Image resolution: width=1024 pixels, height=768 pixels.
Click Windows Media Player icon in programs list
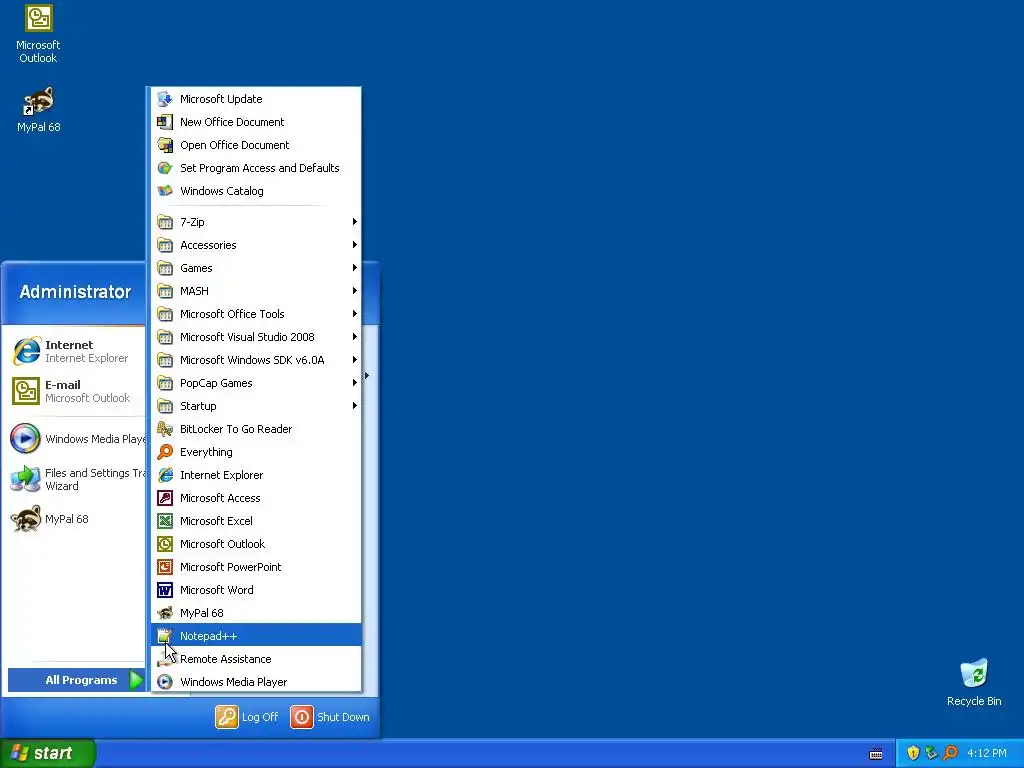pyautogui.click(x=165, y=682)
